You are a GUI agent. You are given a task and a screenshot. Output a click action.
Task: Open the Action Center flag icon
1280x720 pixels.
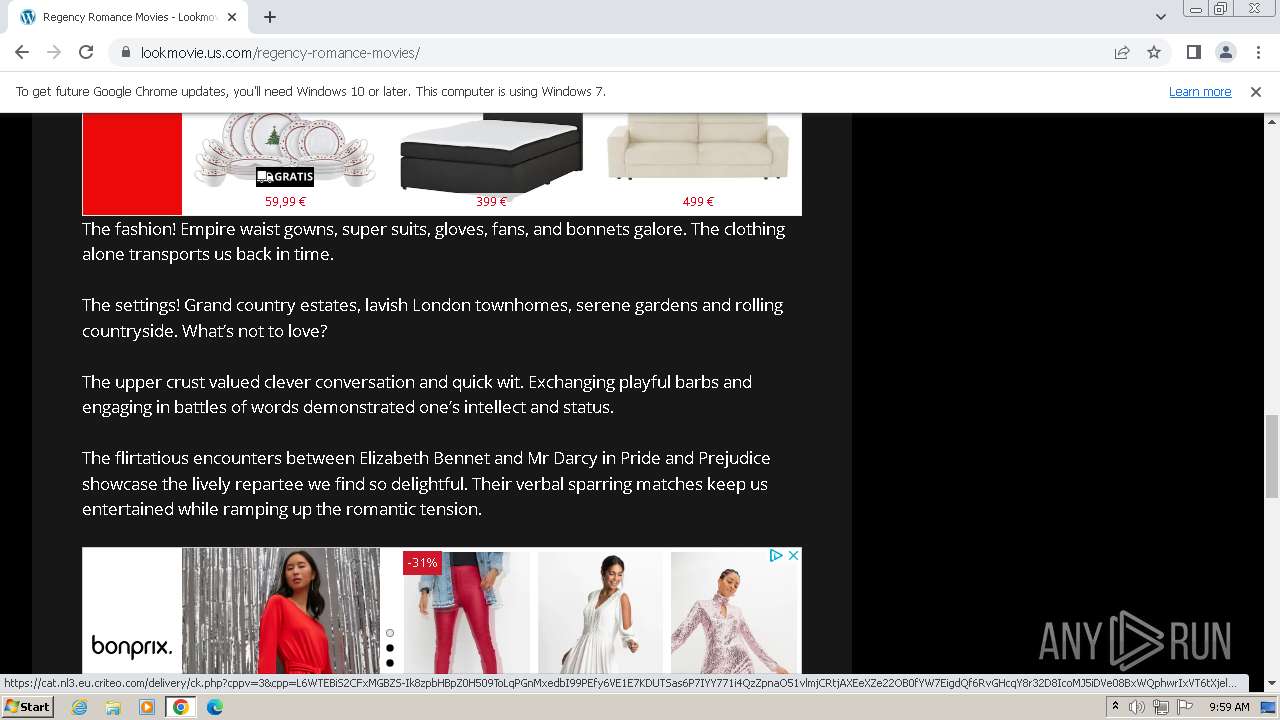pyautogui.click(x=1185, y=707)
